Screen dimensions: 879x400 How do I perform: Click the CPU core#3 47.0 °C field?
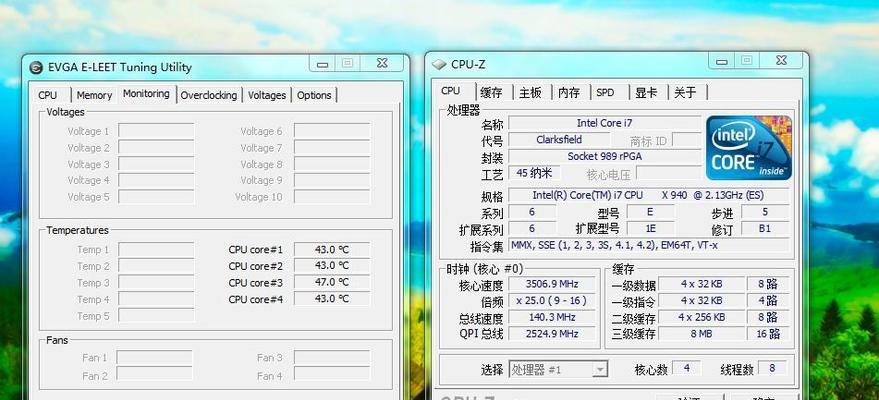pyautogui.click(x=332, y=282)
